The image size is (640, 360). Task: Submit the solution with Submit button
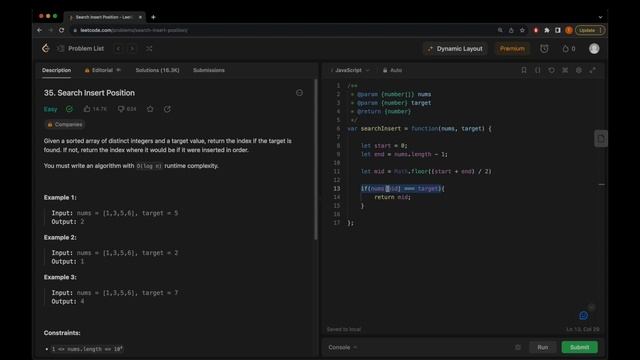(579, 347)
